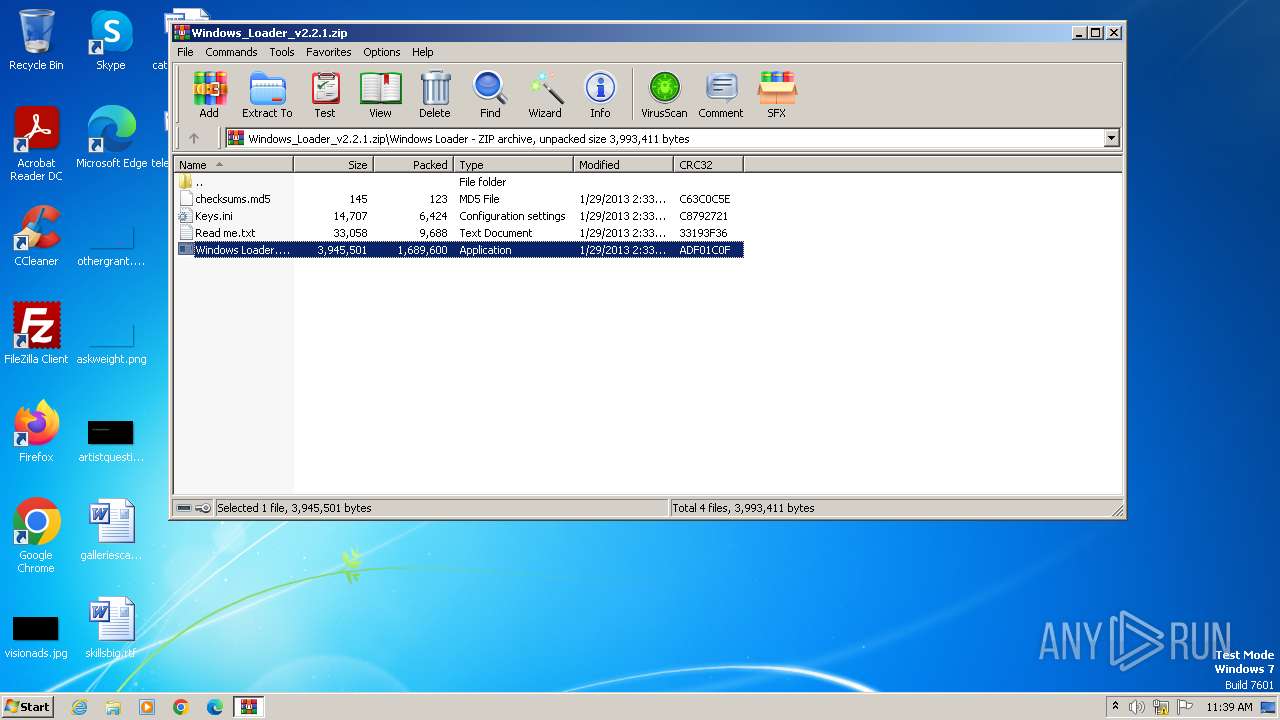Run the Test archive tool
This screenshot has height=720, width=1280.
(325, 95)
